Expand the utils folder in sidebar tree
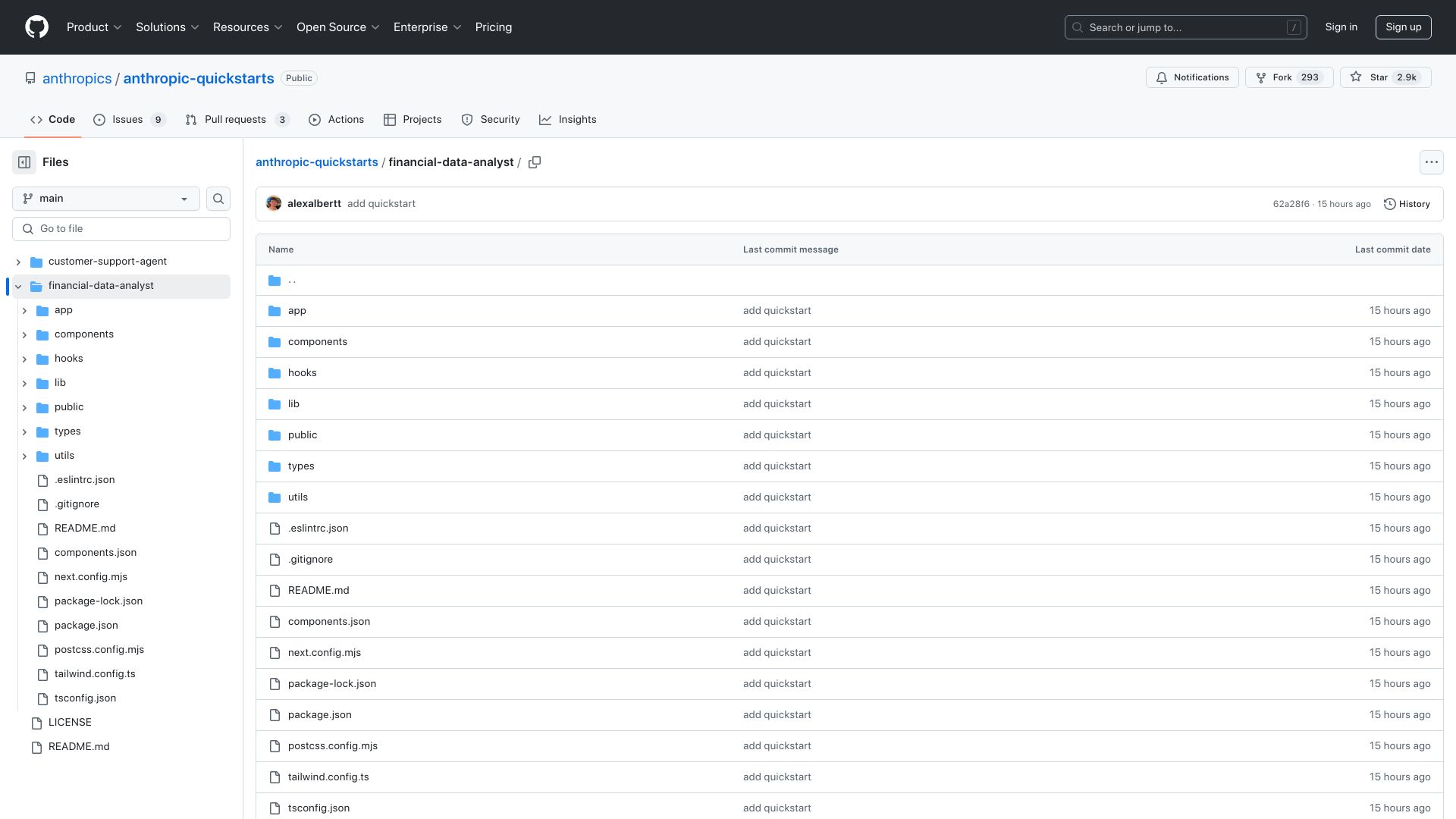 point(24,456)
